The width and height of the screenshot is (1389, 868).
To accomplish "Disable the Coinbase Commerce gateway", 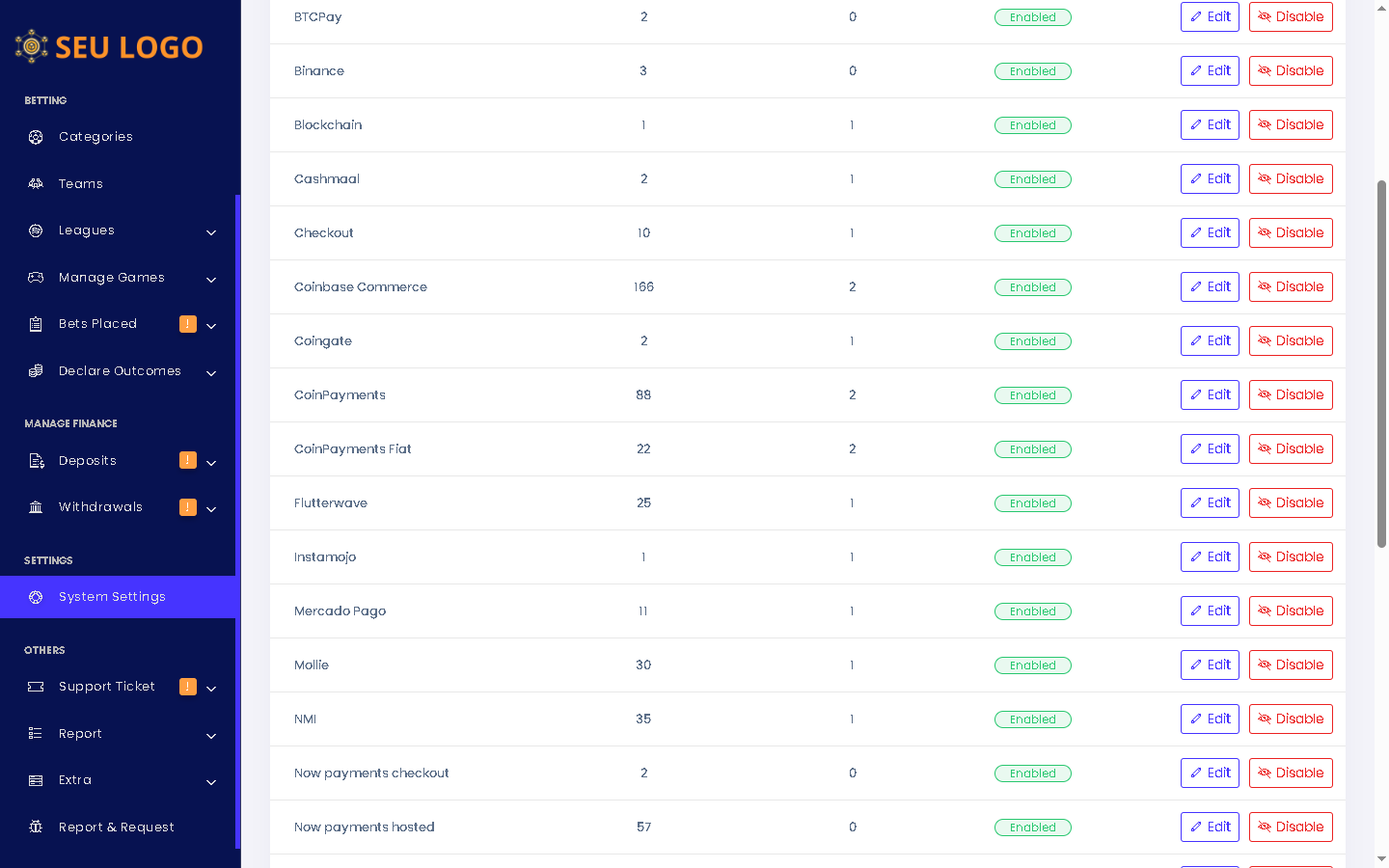I will 1291,286.
